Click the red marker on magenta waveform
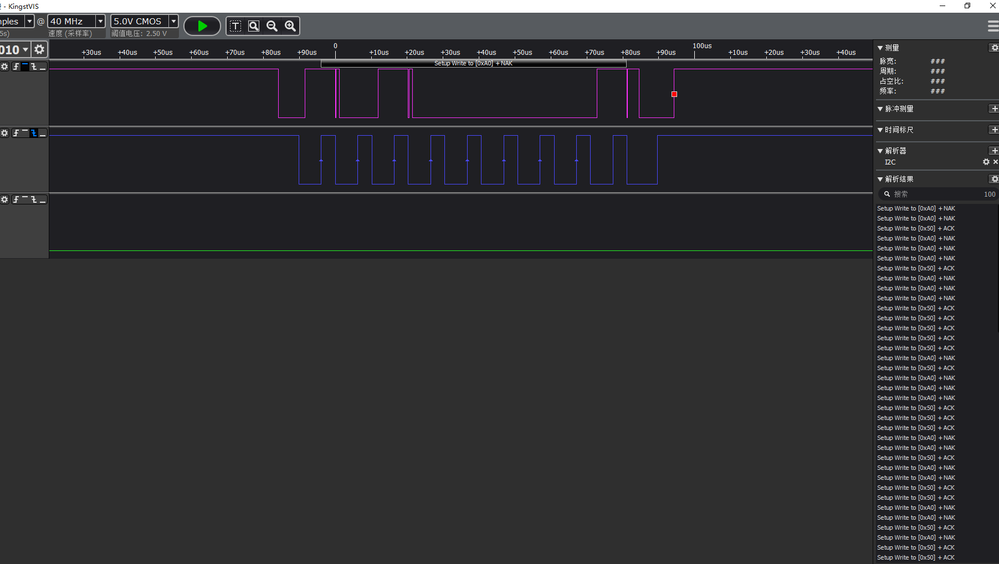This screenshot has width=999, height=564. tap(674, 94)
